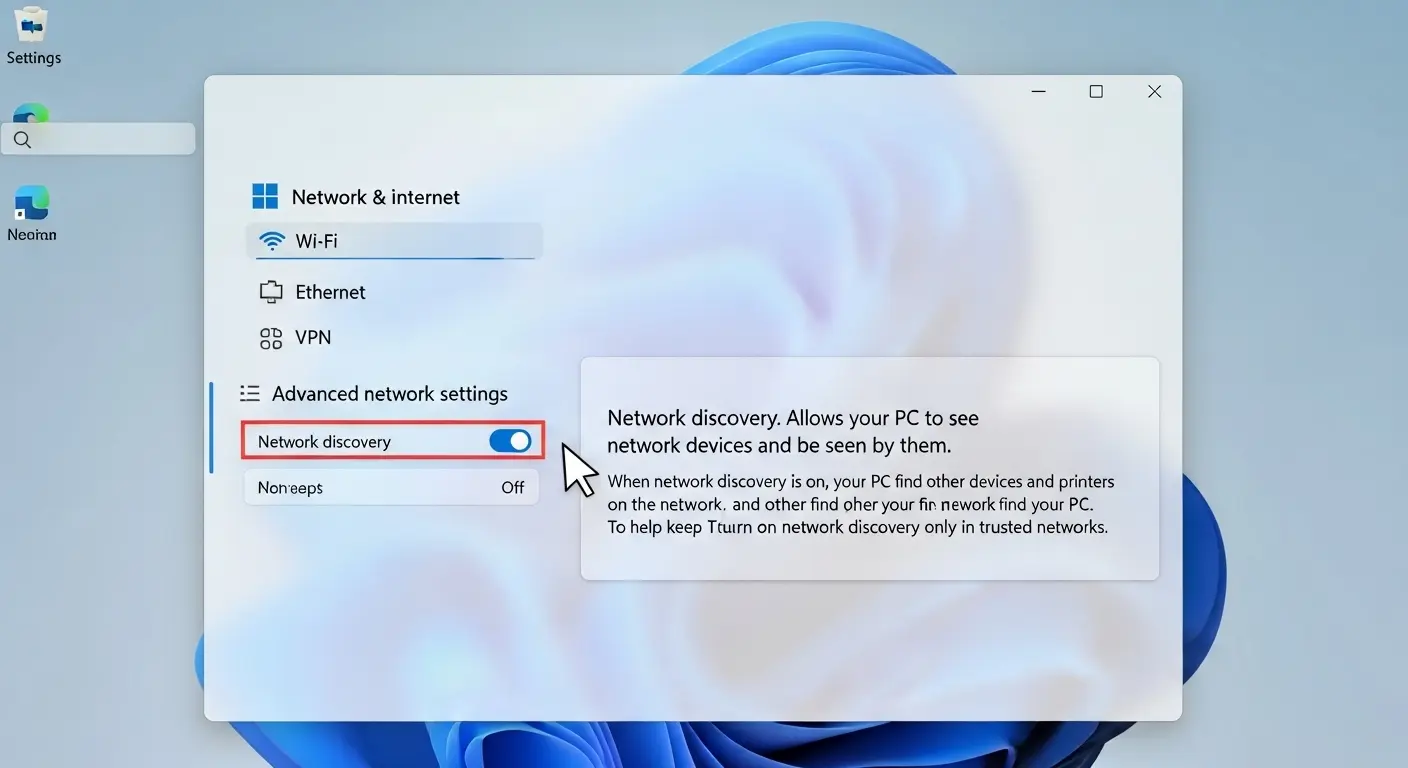Click the Noneeps row set to Off
The width and height of the screenshot is (1408, 768).
[392, 488]
